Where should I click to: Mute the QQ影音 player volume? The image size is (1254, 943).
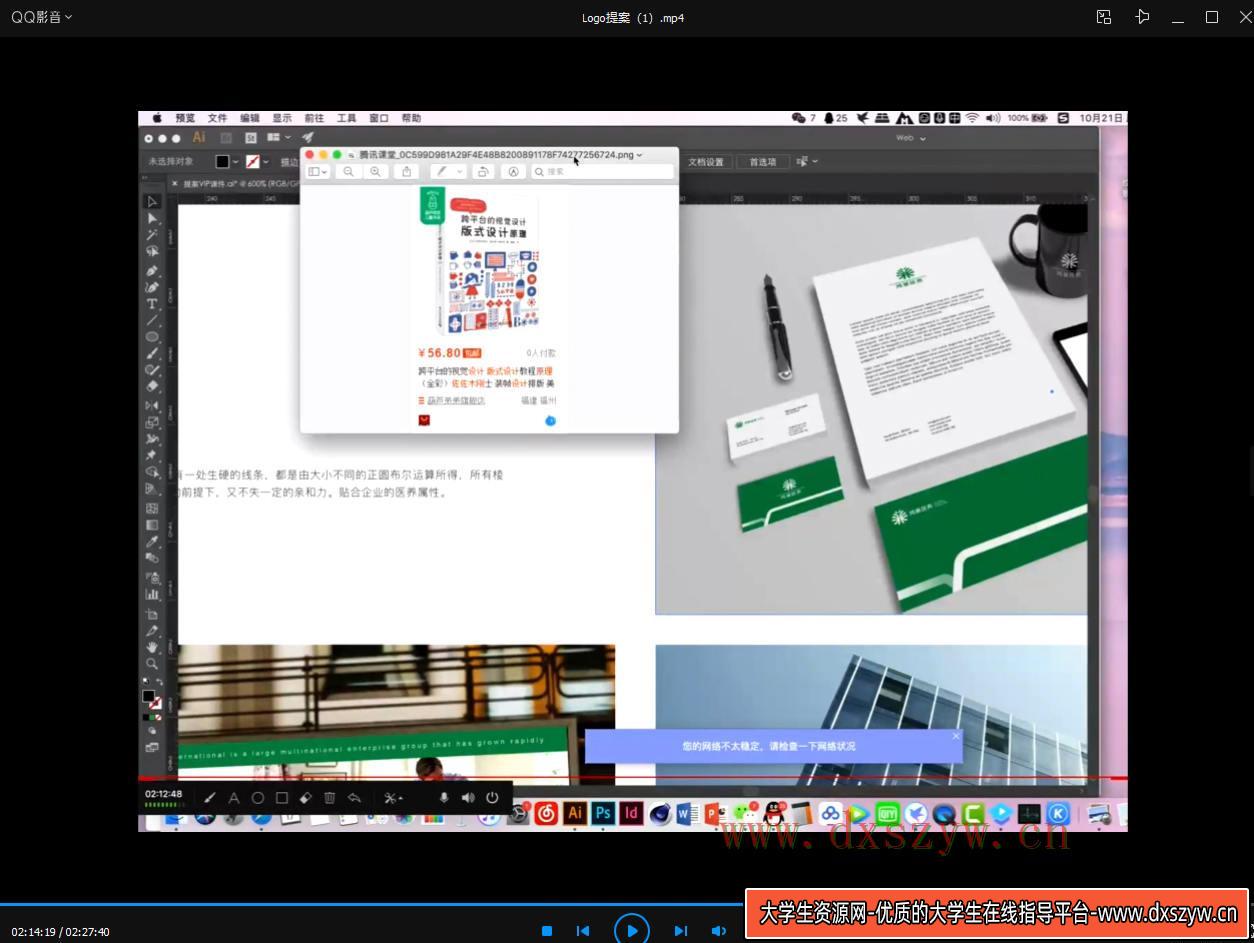click(718, 931)
